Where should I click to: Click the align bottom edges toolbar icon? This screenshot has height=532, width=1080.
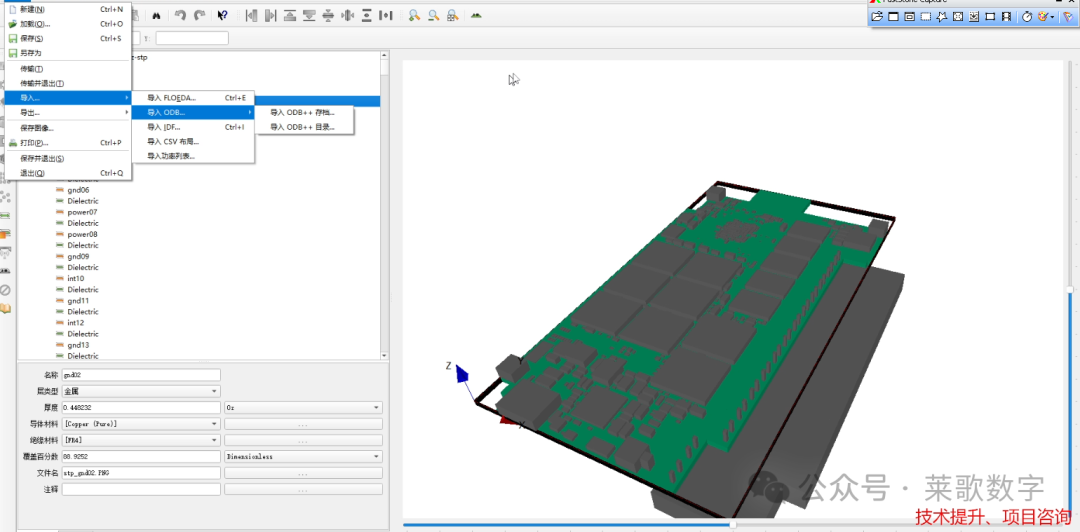[309, 15]
